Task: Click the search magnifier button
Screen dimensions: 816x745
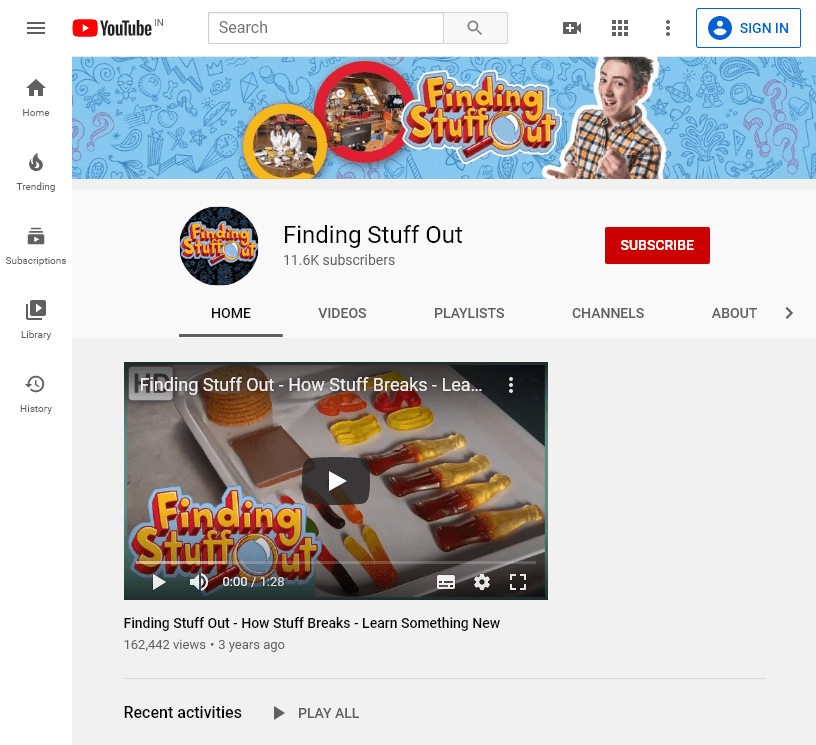Action: (x=475, y=28)
